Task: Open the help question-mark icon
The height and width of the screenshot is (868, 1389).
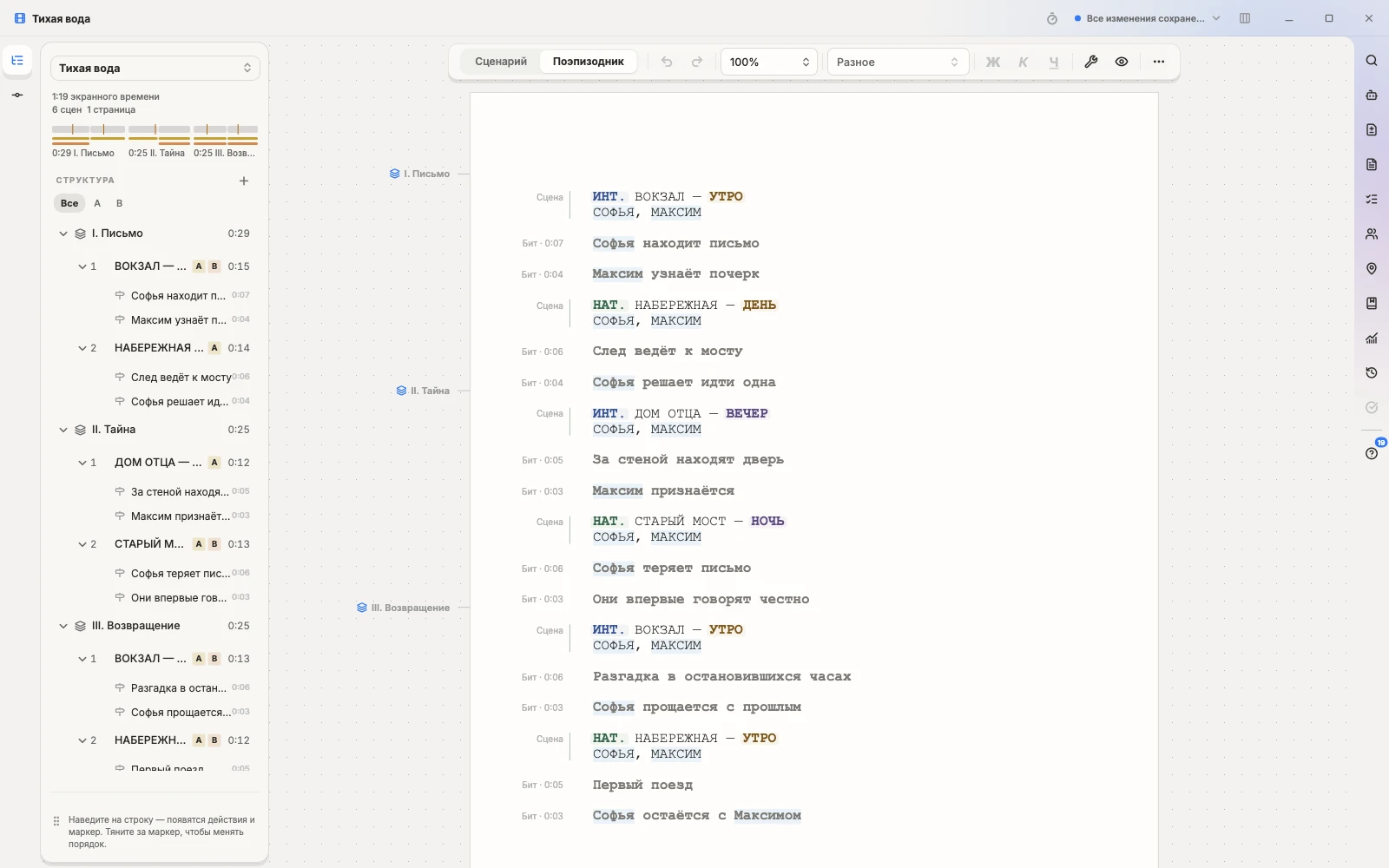Action: coord(1372,453)
